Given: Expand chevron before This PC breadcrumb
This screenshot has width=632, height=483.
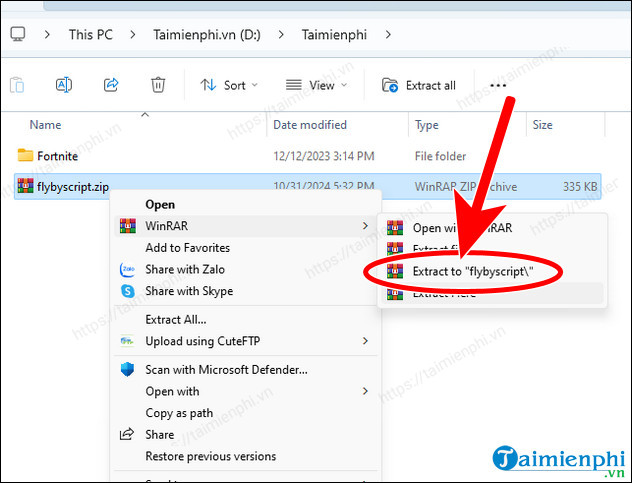Looking at the screenshot, I should [47, 35].
